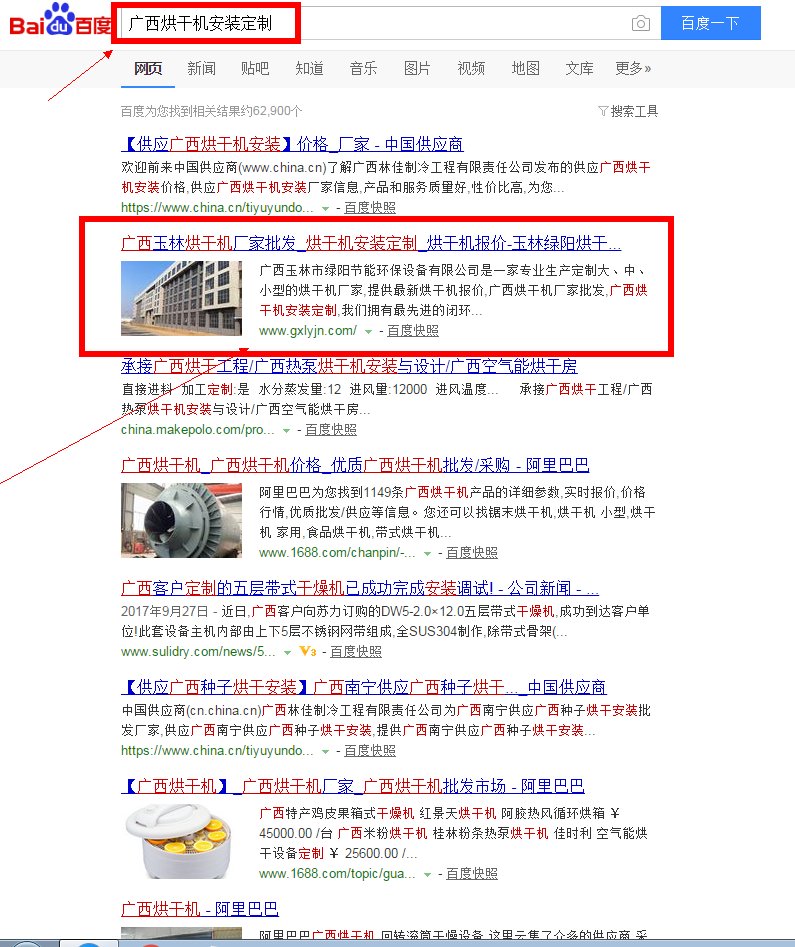Viewport: 795px width, 947px height.
Task: Click fruit dehydrator thumbnail
Action: (x=181, y=841)
